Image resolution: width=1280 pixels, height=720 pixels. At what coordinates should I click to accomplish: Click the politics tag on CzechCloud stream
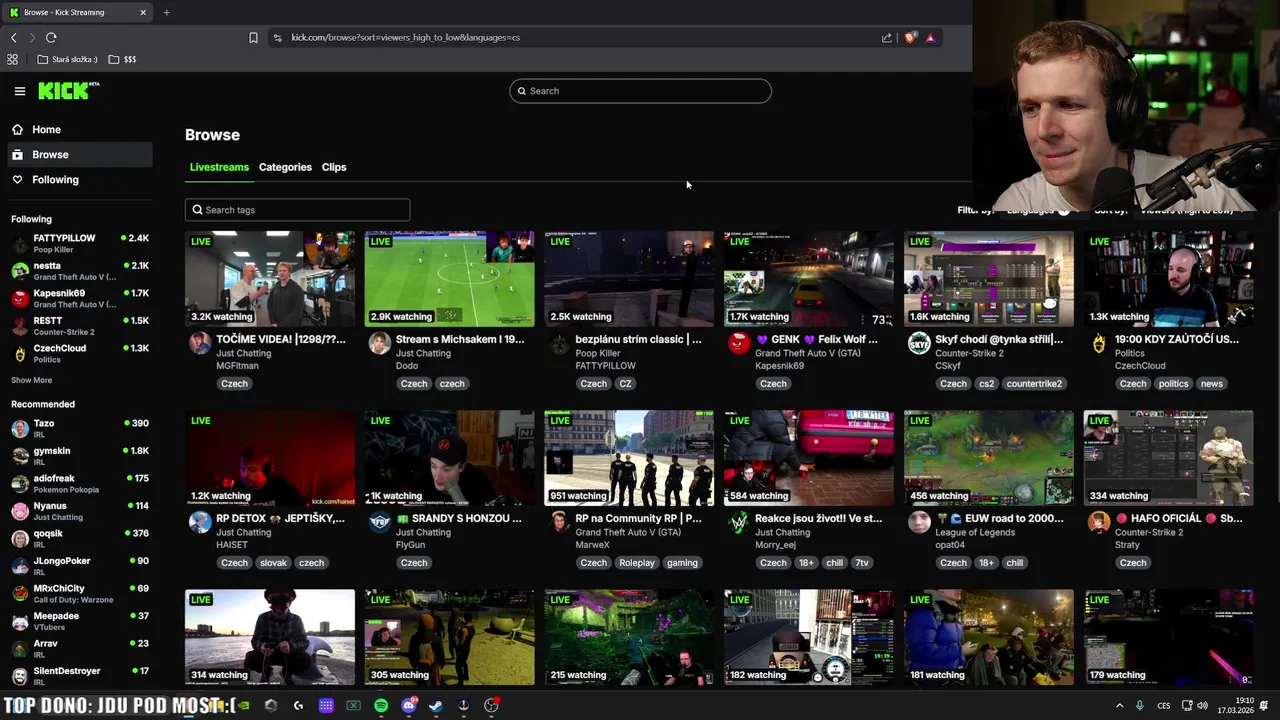pyautogui.click(x=1173, y=383)
